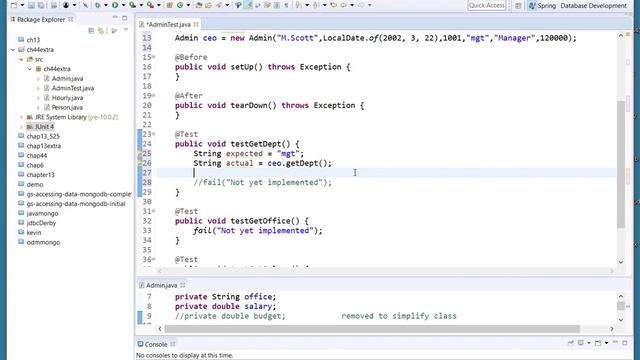Collapse all in Package Explorer
This screenshot has height=360, width=640.
coord(91,31)
